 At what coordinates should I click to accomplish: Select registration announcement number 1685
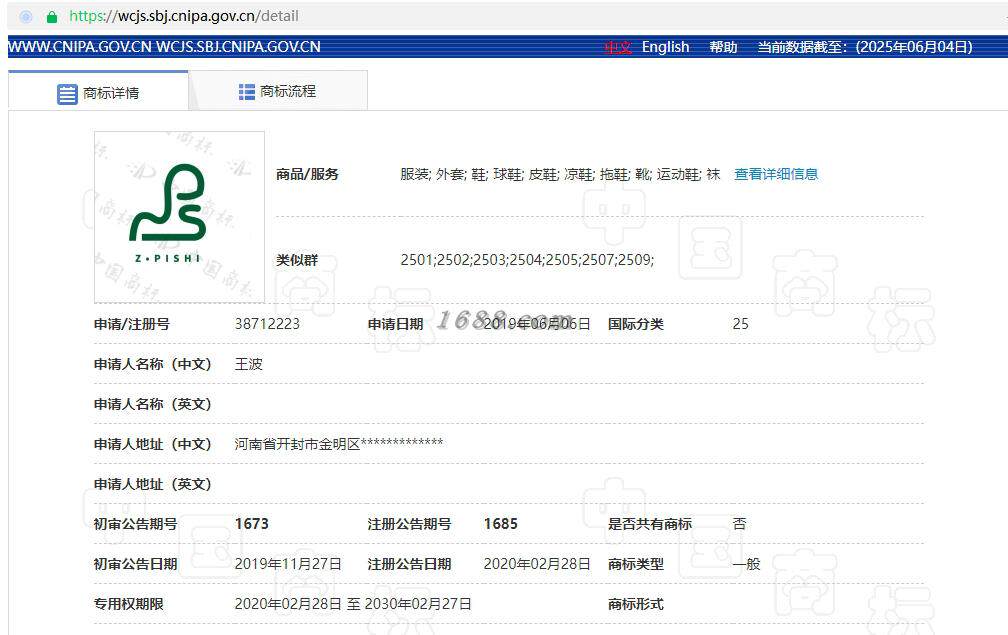501,524
